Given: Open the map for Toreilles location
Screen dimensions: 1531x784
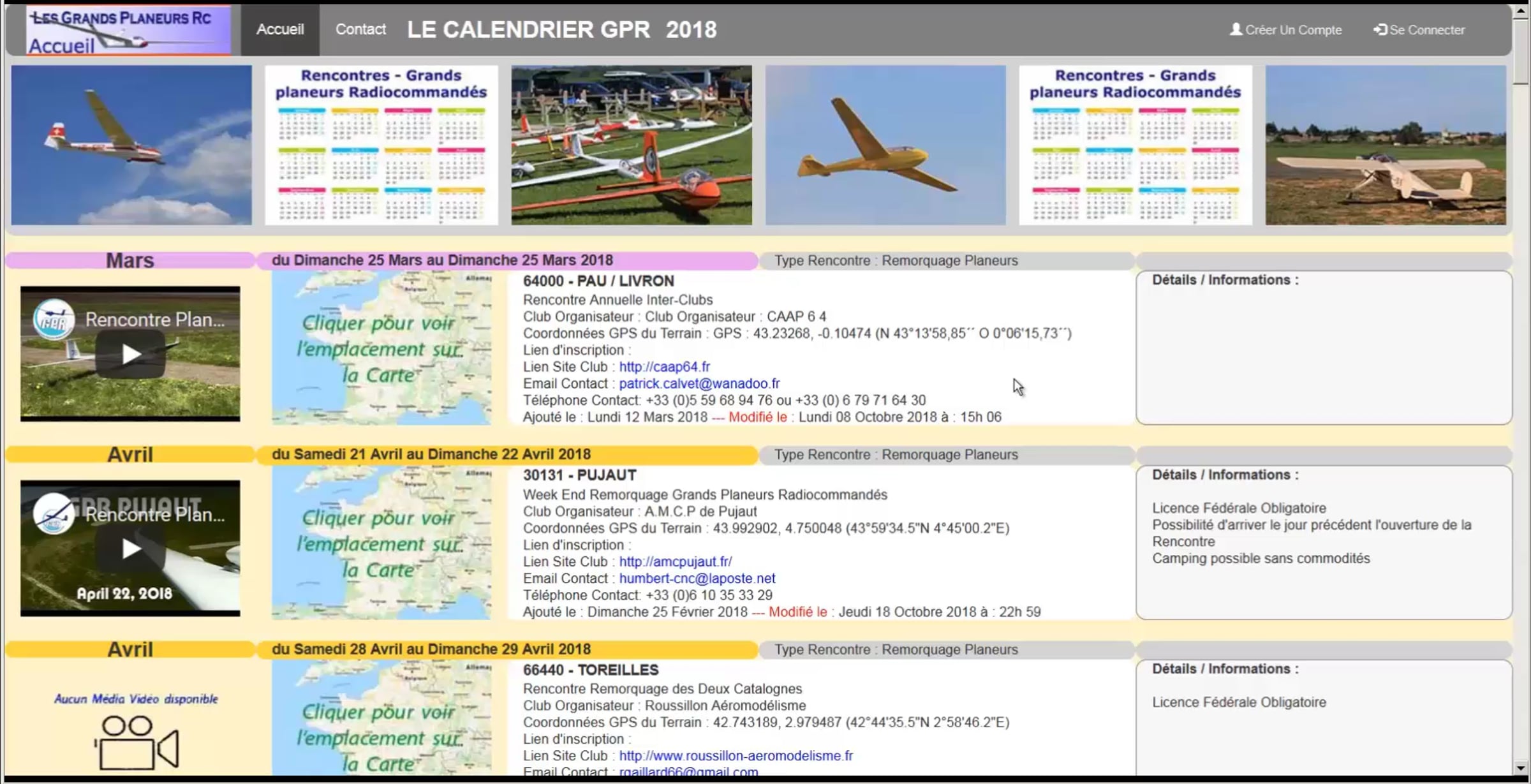Looking at the screenshot, I should coord(381,718).
